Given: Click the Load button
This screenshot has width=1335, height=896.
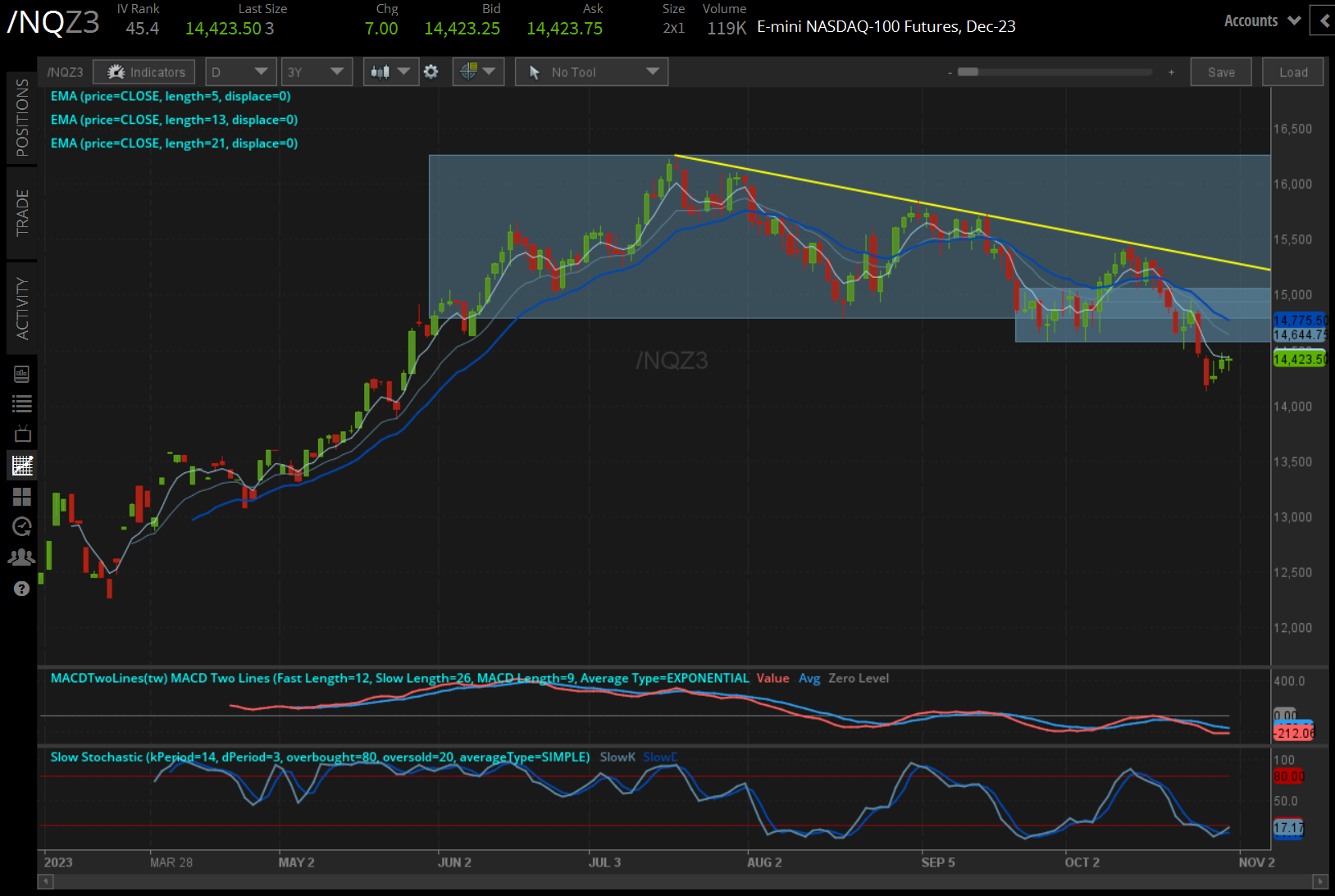Looking at the screenshot, I should click(x=1292, y=71).
